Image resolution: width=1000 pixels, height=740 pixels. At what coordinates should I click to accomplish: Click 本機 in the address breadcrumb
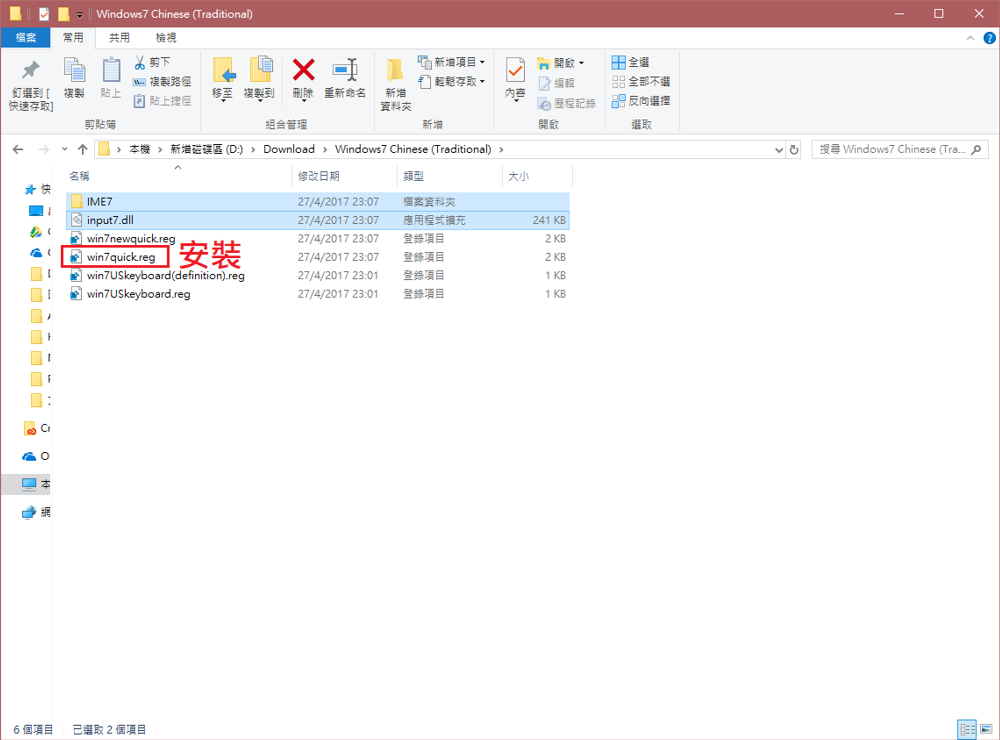pyautogui.click(x=140, y=149)
